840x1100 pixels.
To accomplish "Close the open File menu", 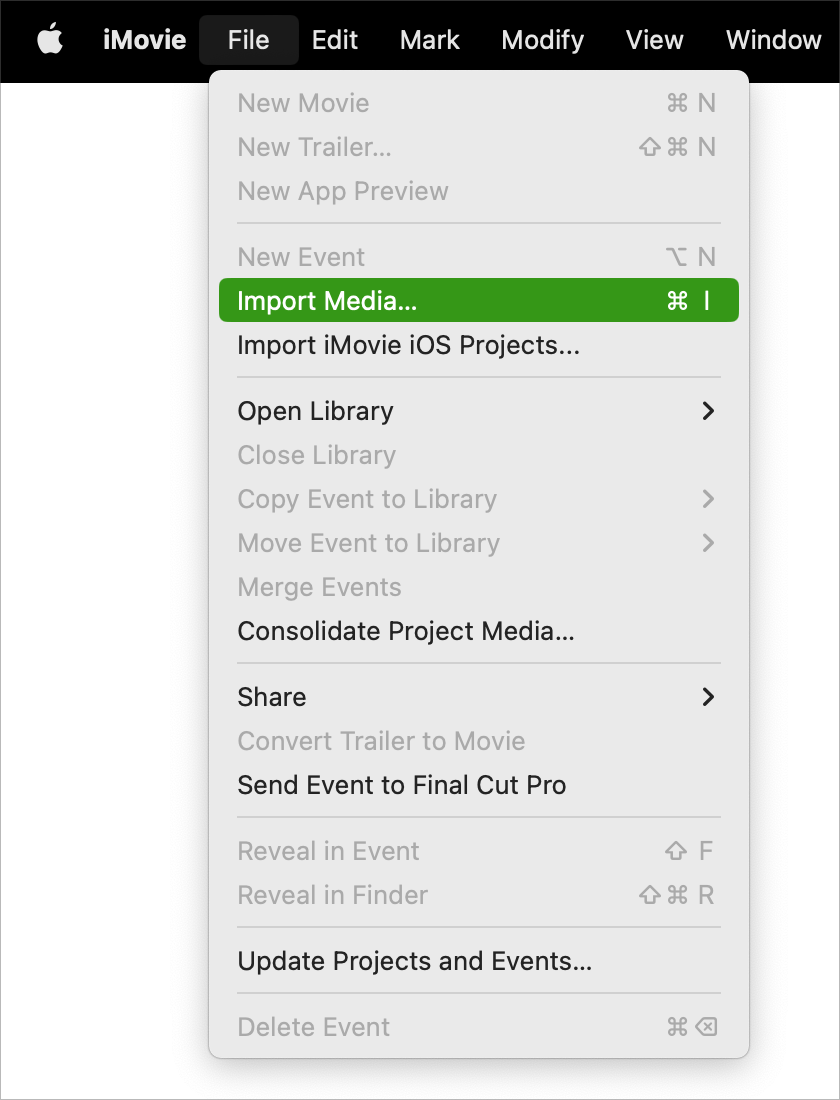I will click(x=248, y=40).
